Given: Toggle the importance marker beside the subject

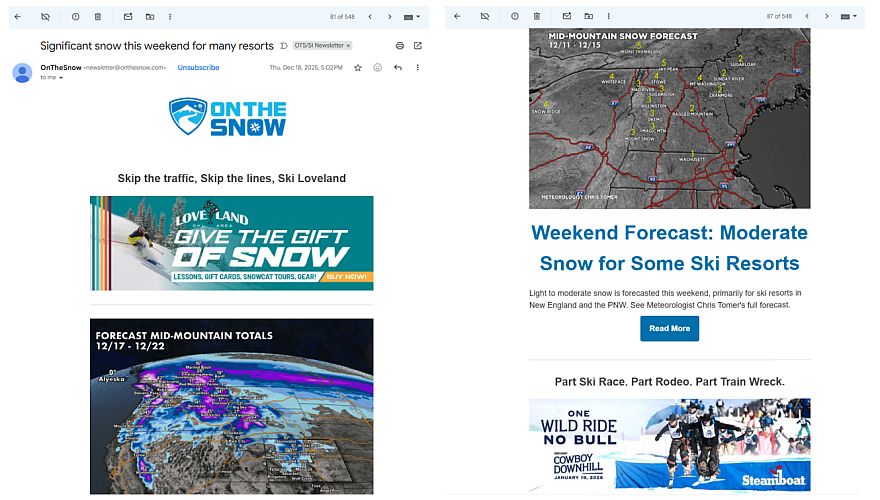Looking at the screenshot, I should point(284,46).
